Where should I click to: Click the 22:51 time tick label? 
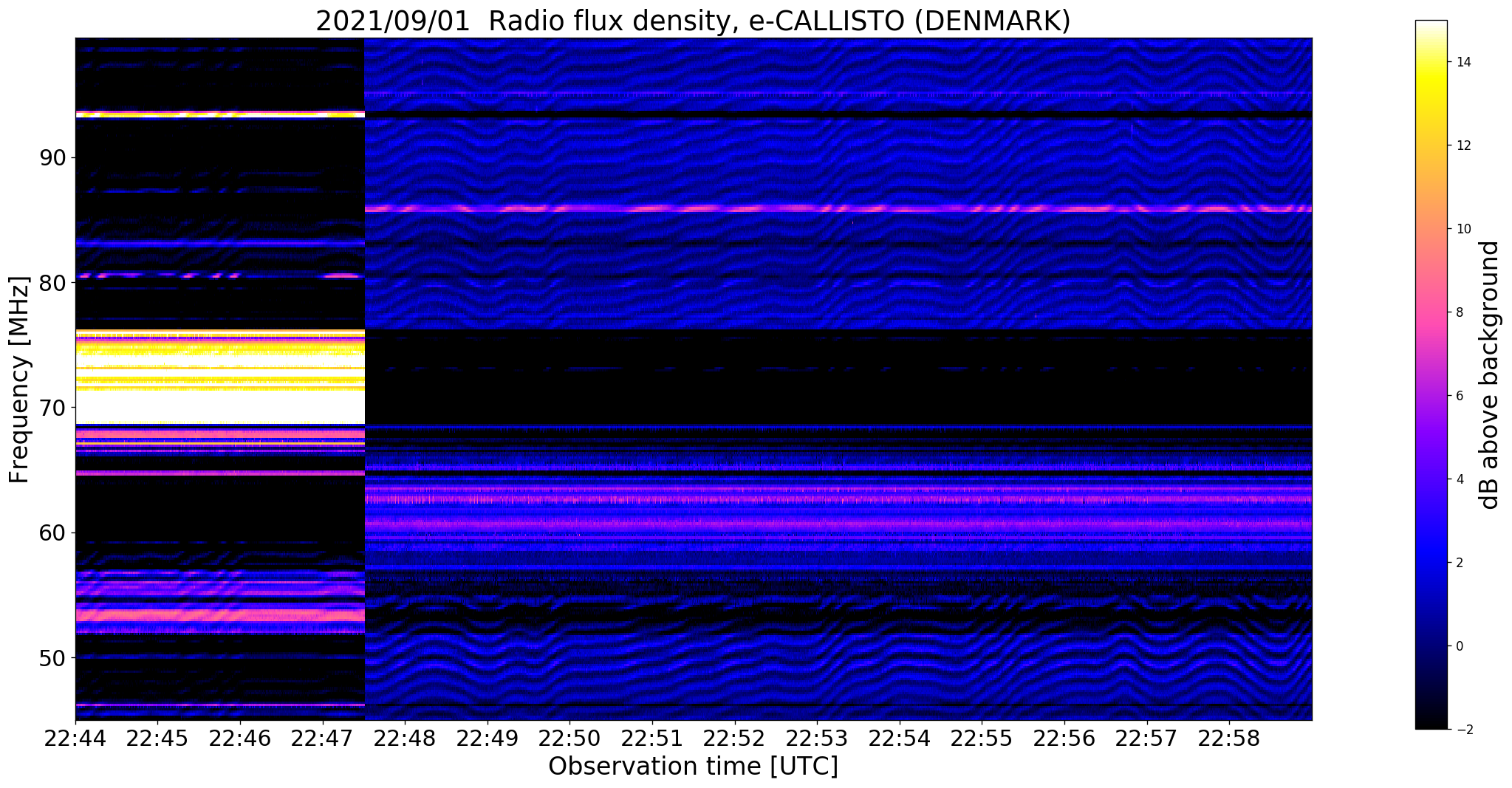[x=652, y=739]
